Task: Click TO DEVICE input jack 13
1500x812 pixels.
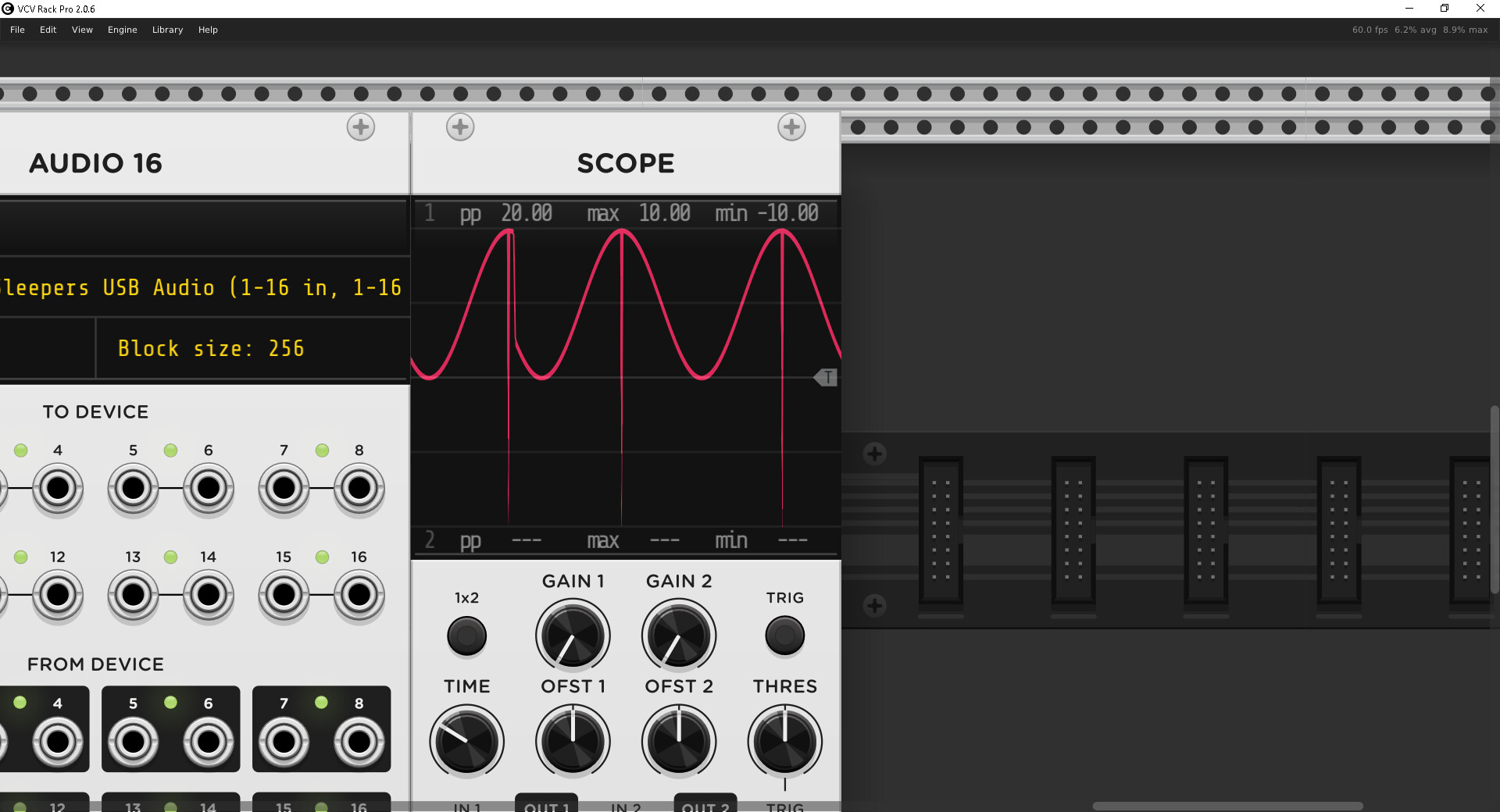Action: (133, 595)
